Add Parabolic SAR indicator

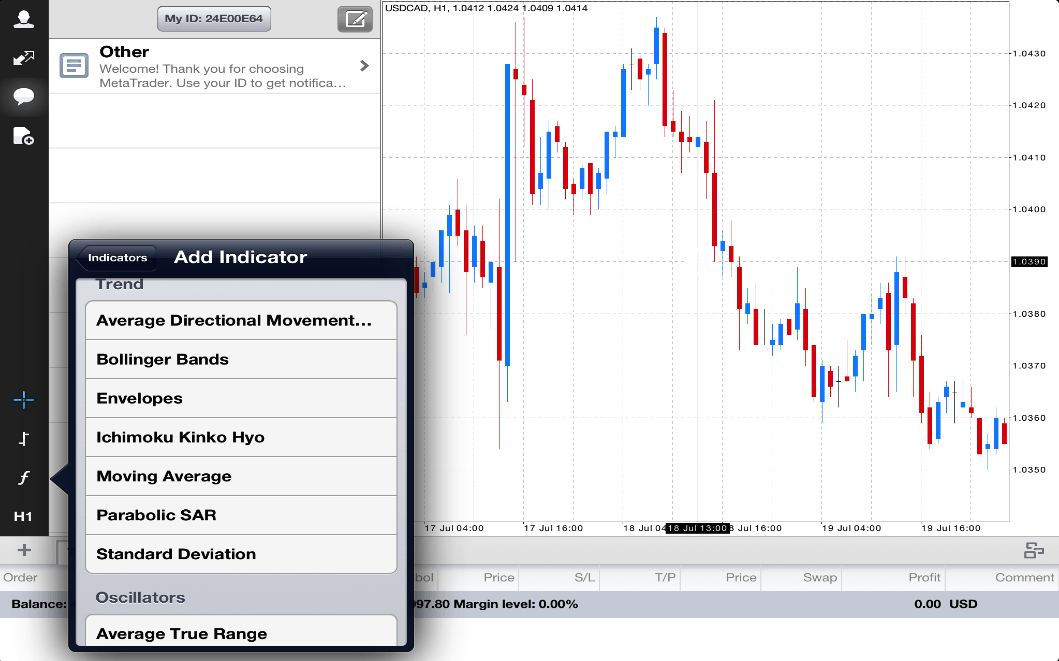point(241,515)
